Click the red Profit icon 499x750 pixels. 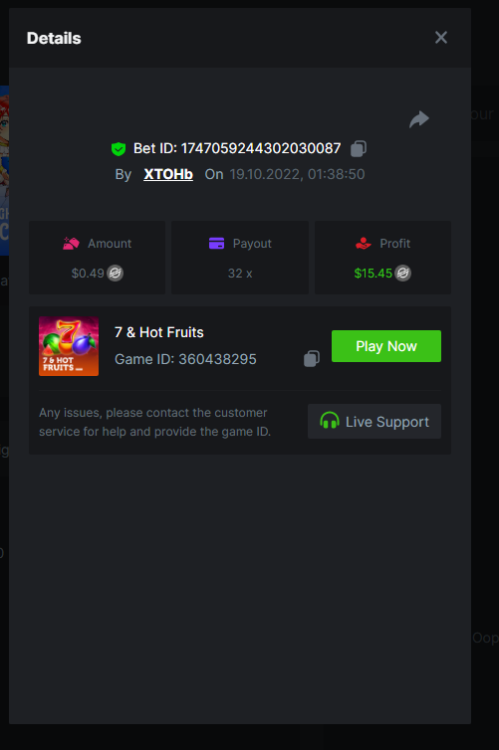click(x=363, y=243)
